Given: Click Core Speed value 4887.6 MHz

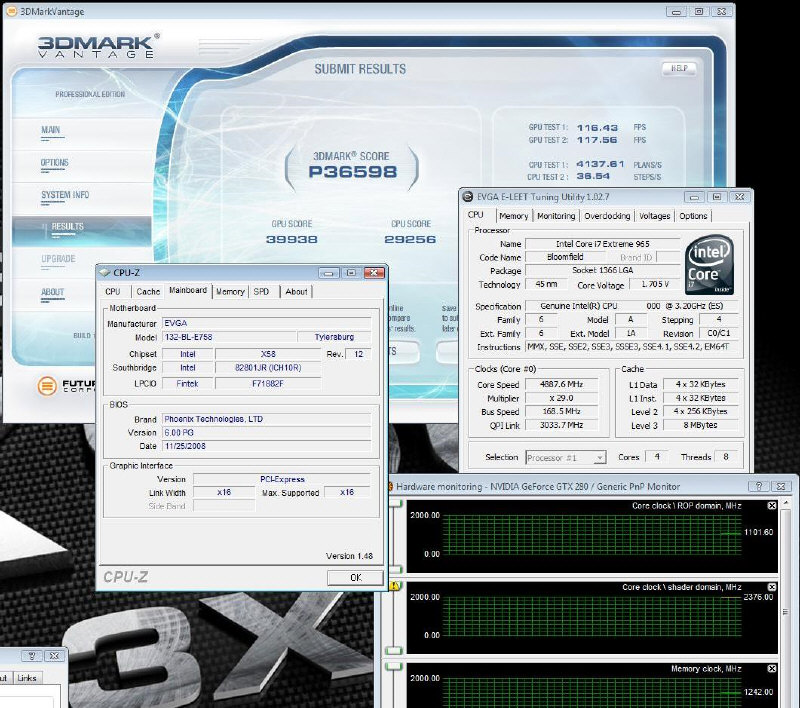Looking at the screenshot, I should click(x=561, y=385).
